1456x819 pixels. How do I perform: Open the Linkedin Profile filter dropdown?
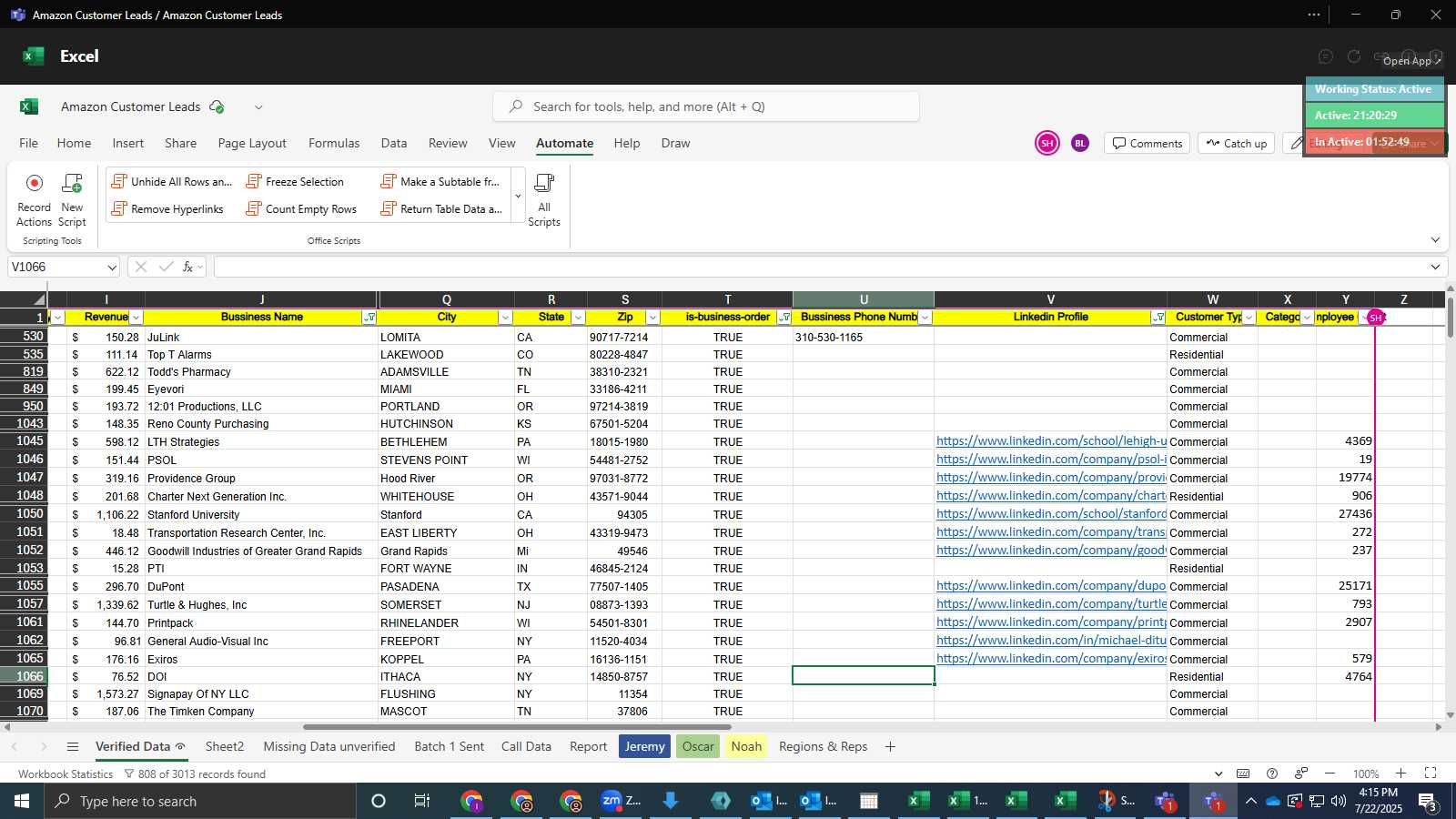1158,318
